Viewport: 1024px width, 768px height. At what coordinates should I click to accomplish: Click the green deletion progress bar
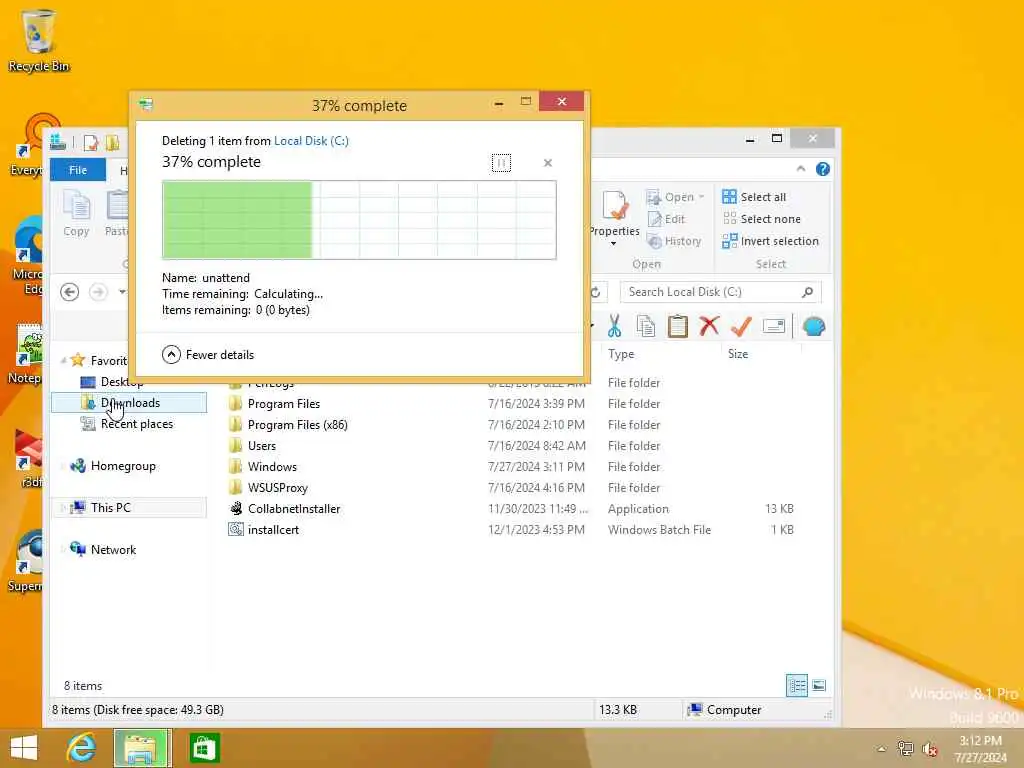tap(359, 220)
